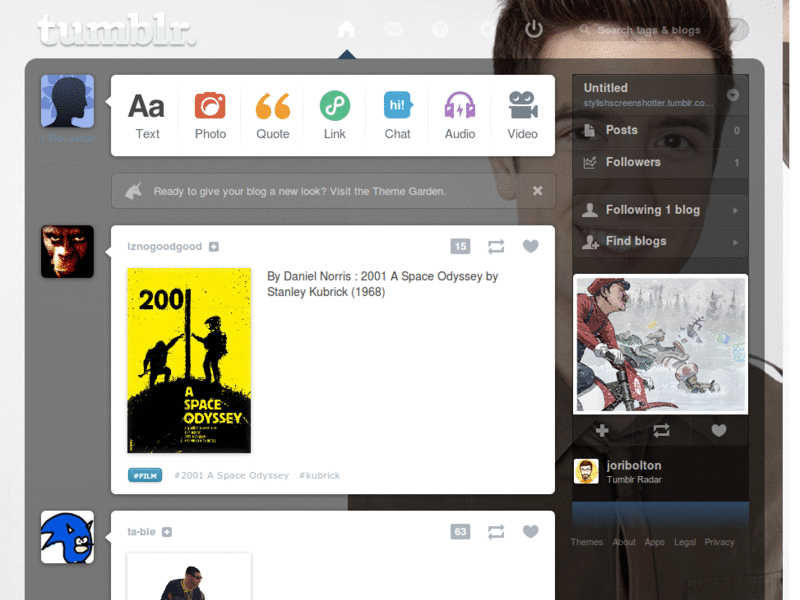This screenshot has height=600, width=800.
Task: Like the ta-ble post with heart
Action: [x=531, y=532]
